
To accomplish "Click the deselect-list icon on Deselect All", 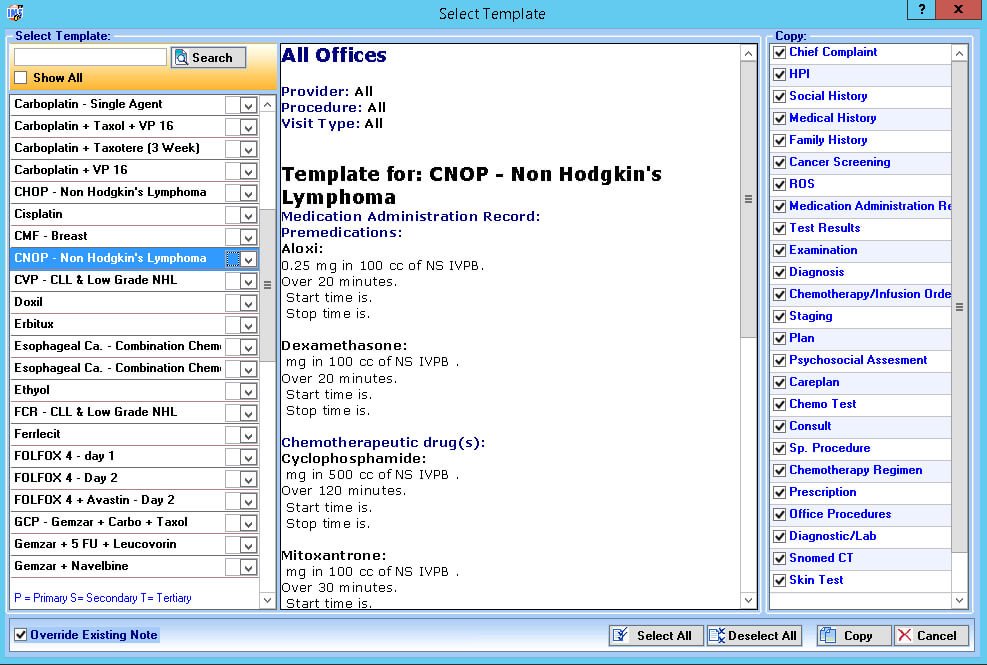I will coord(717,635).
